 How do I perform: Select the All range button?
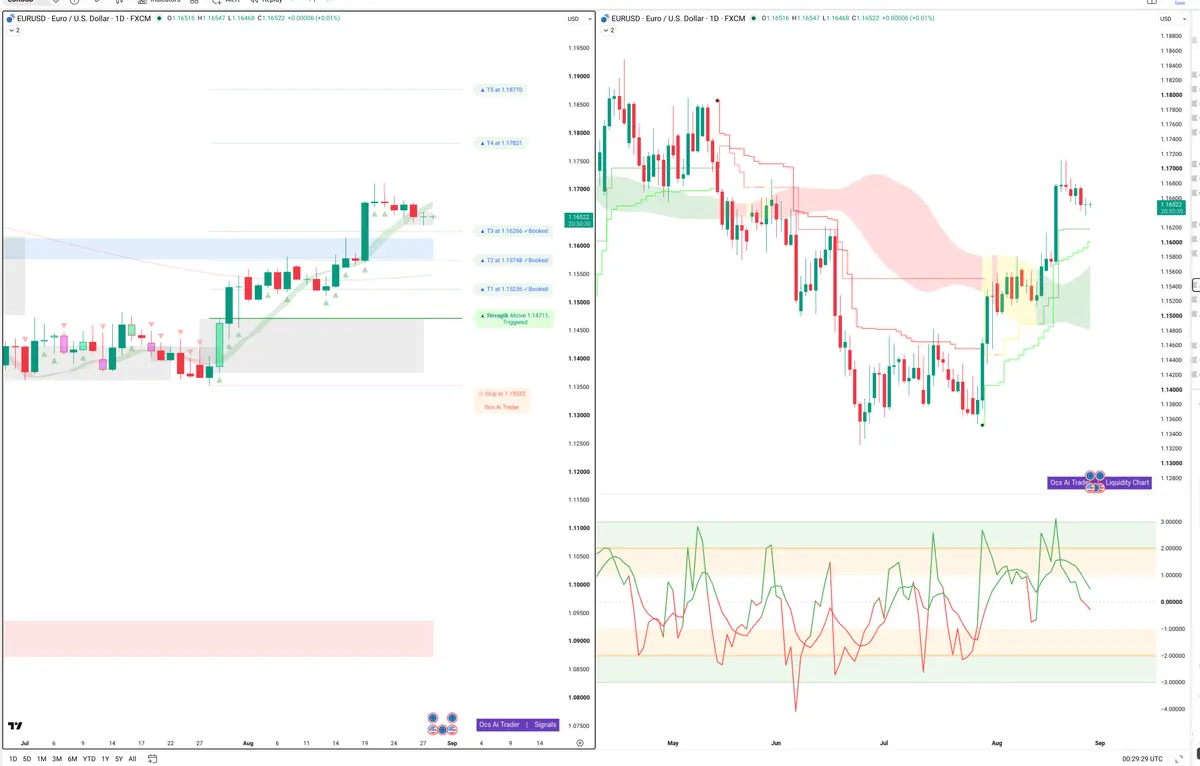pyautogui.click(x=132, y=759)
